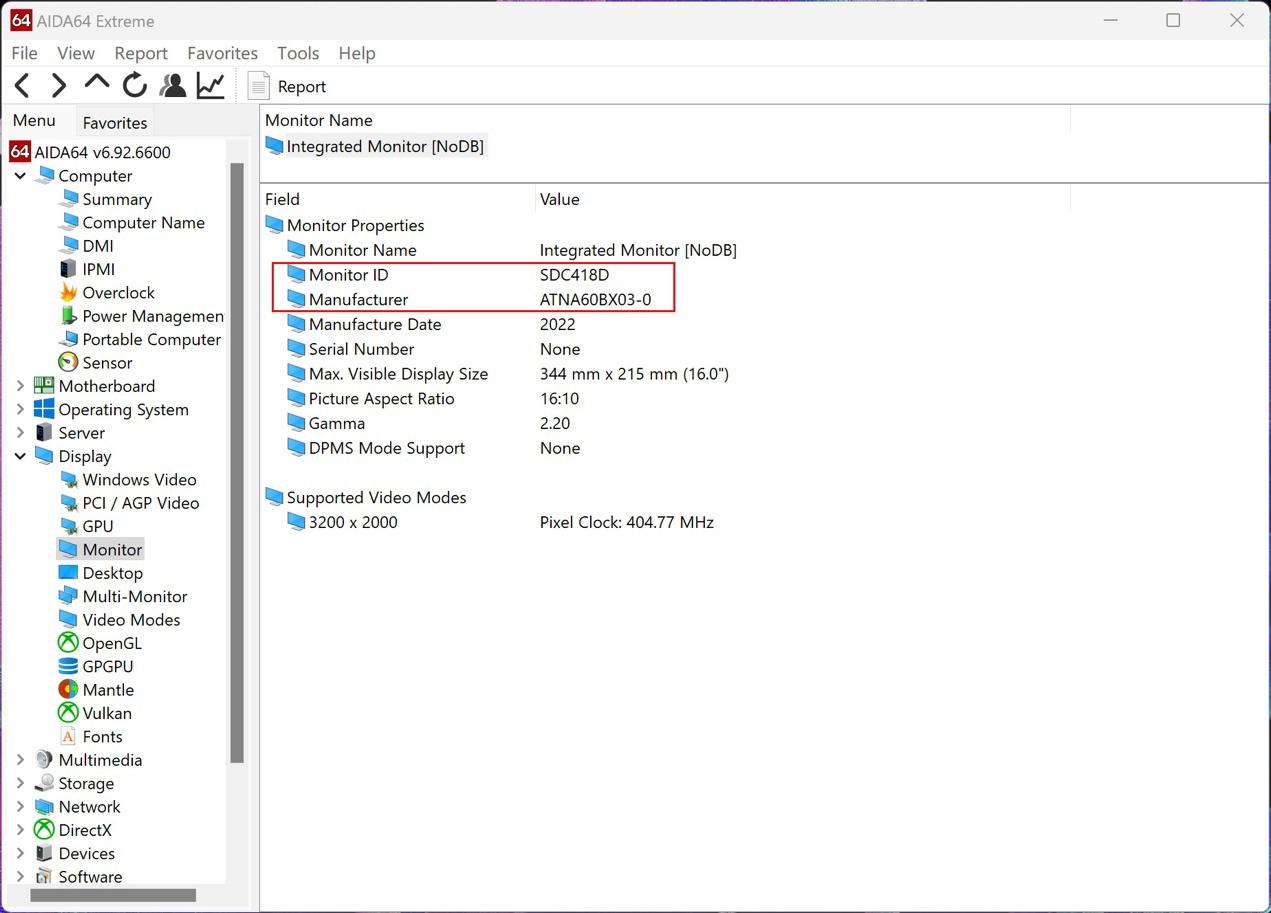Expand the Operating System tree node
This screenshot has width=1271, height=913.
[20, 409]
